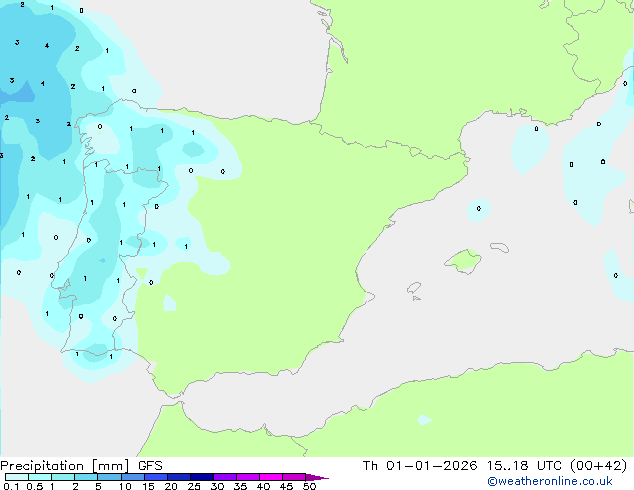Click the legend value '50'

309,486
